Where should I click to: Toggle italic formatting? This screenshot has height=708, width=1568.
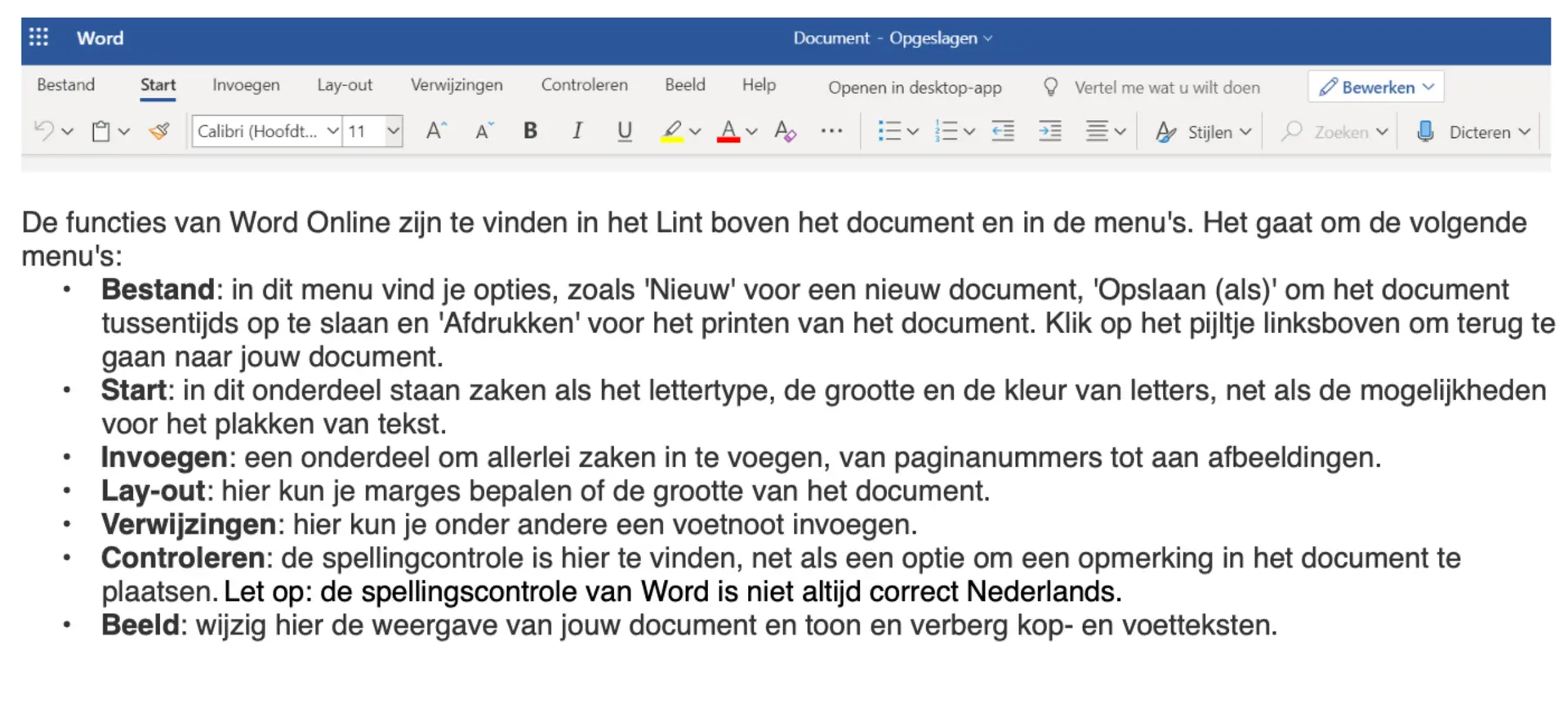[577, 131]
